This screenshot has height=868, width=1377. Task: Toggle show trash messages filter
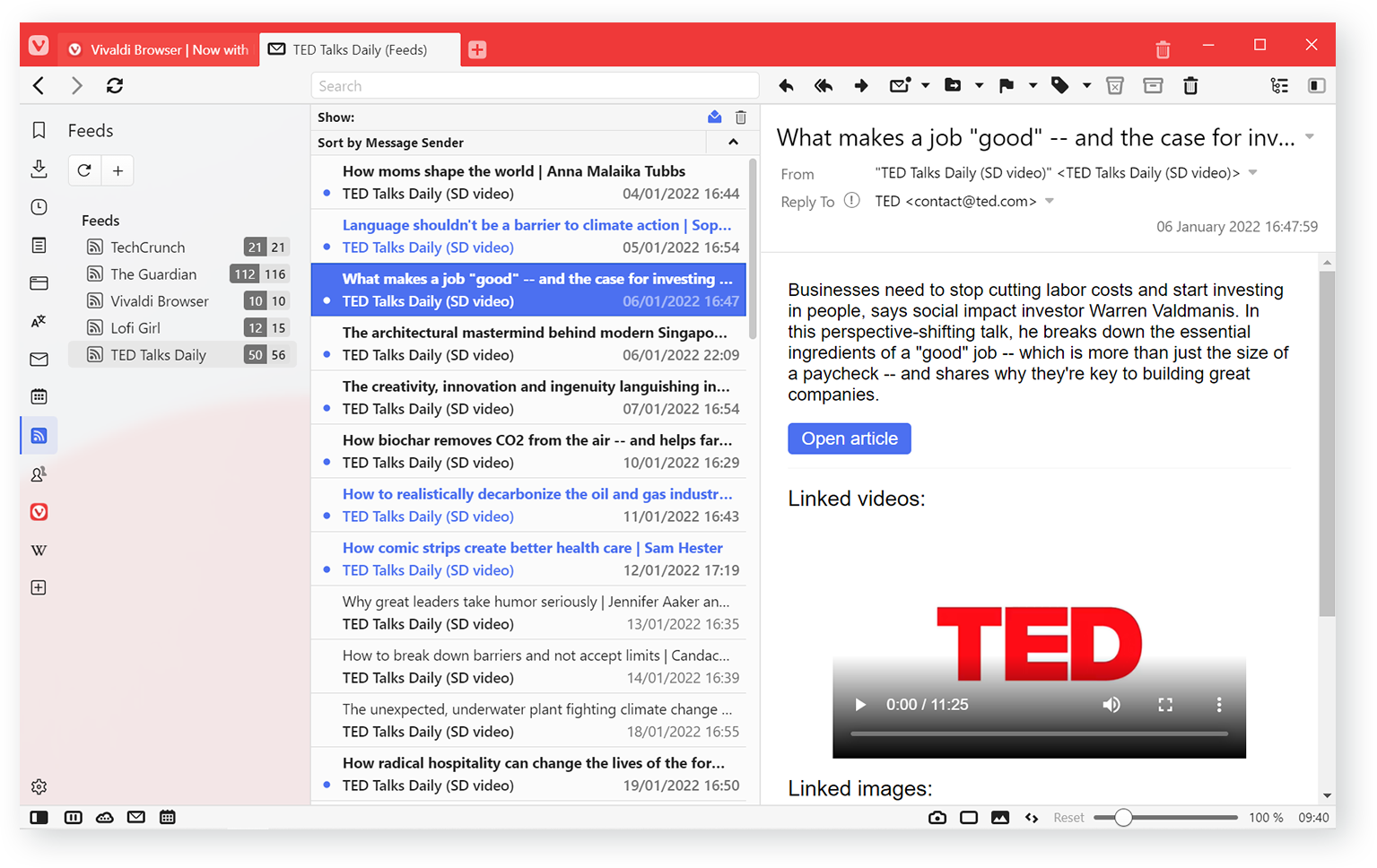pos(741,117)
